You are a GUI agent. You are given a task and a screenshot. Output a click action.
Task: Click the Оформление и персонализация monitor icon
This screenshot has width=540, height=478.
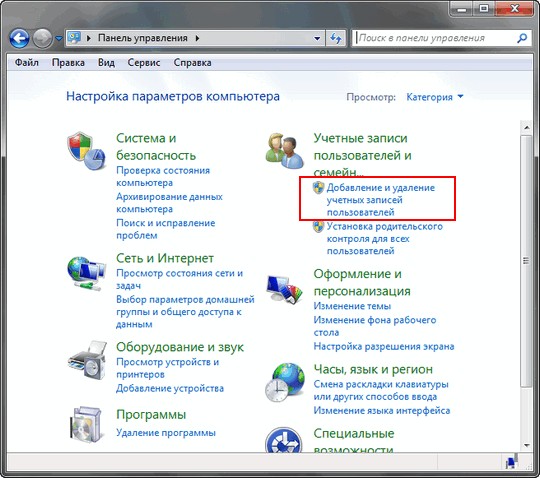pos(284,289)
